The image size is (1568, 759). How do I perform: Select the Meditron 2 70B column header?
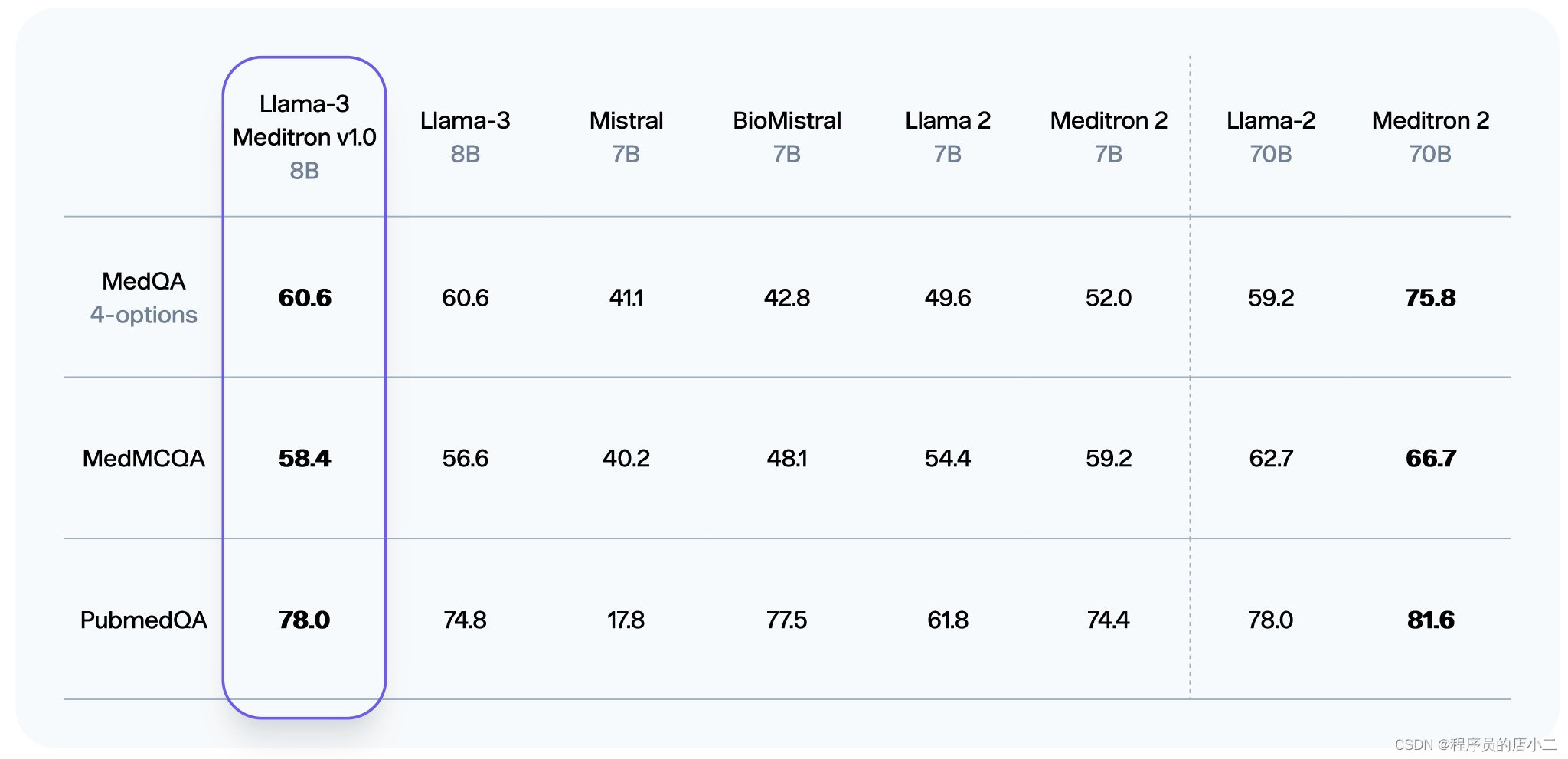tap(1430, 136)
